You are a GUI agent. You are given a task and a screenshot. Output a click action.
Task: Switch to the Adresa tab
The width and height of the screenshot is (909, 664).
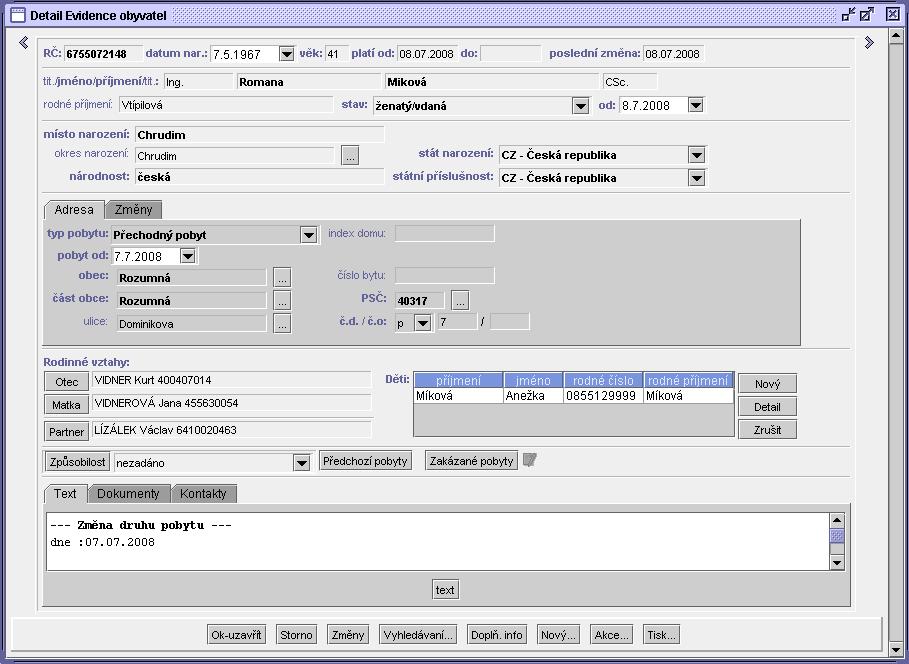point(74,209)
